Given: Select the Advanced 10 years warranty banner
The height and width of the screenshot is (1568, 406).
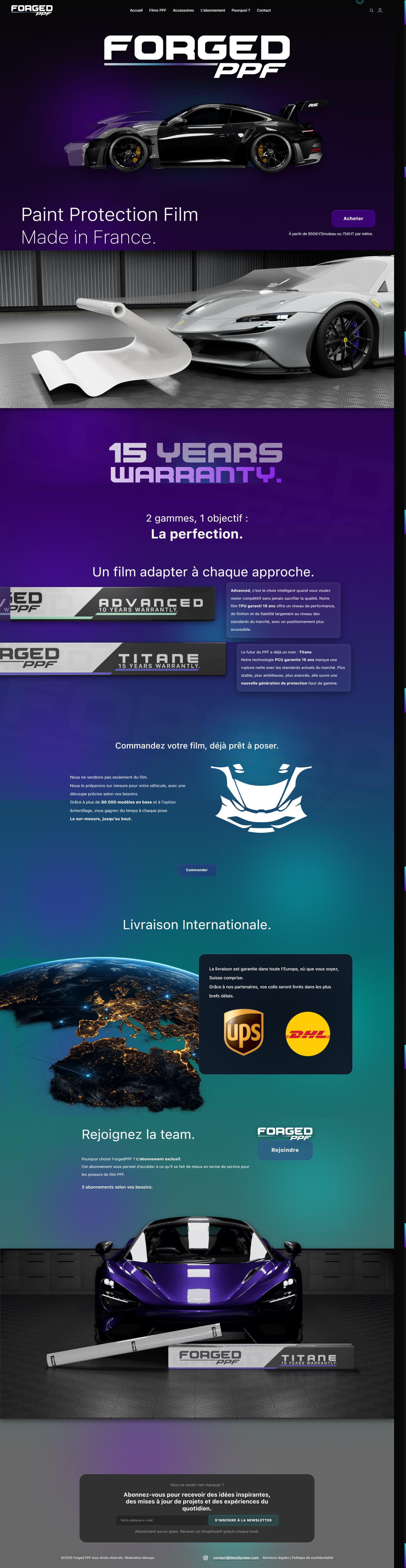Looking at the screenshot, I should coord(107,603).
